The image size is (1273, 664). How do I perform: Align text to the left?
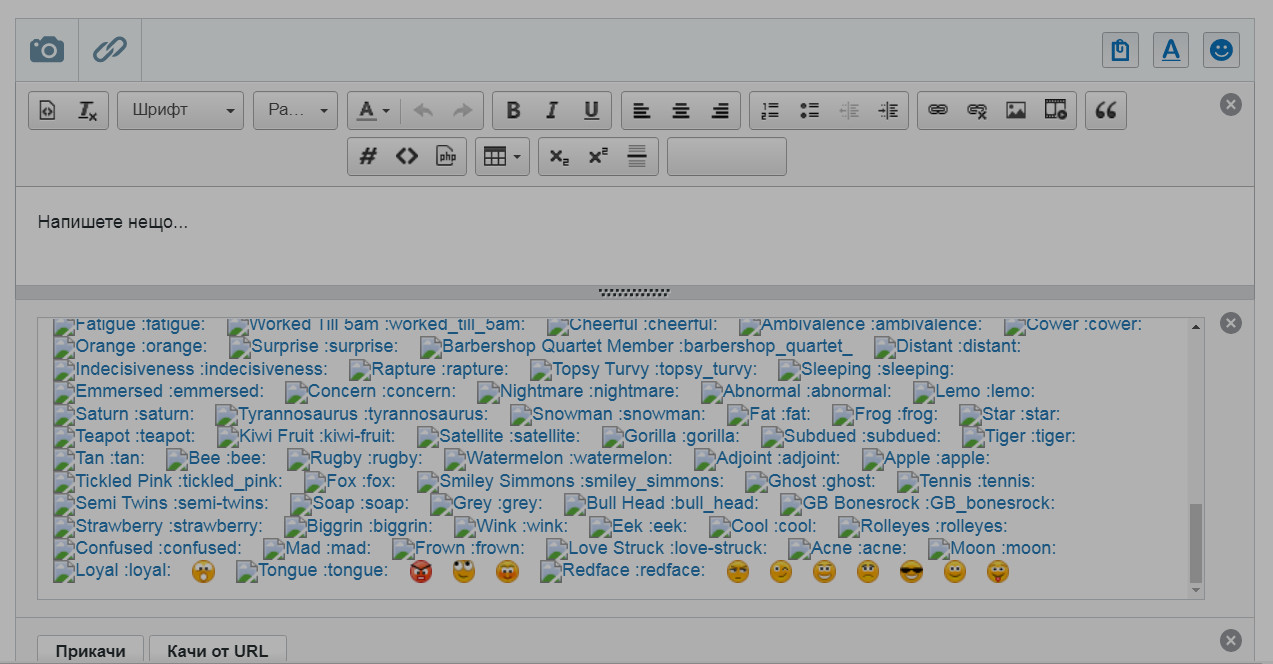point(642,110)
